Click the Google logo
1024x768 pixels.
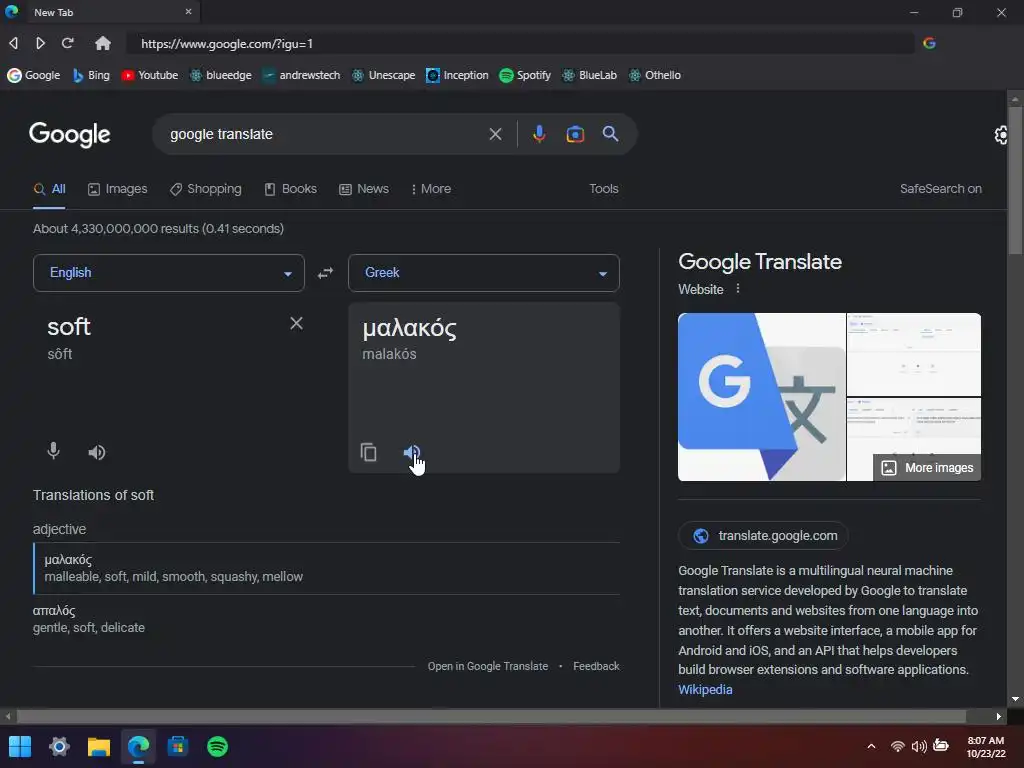[69, 135]
